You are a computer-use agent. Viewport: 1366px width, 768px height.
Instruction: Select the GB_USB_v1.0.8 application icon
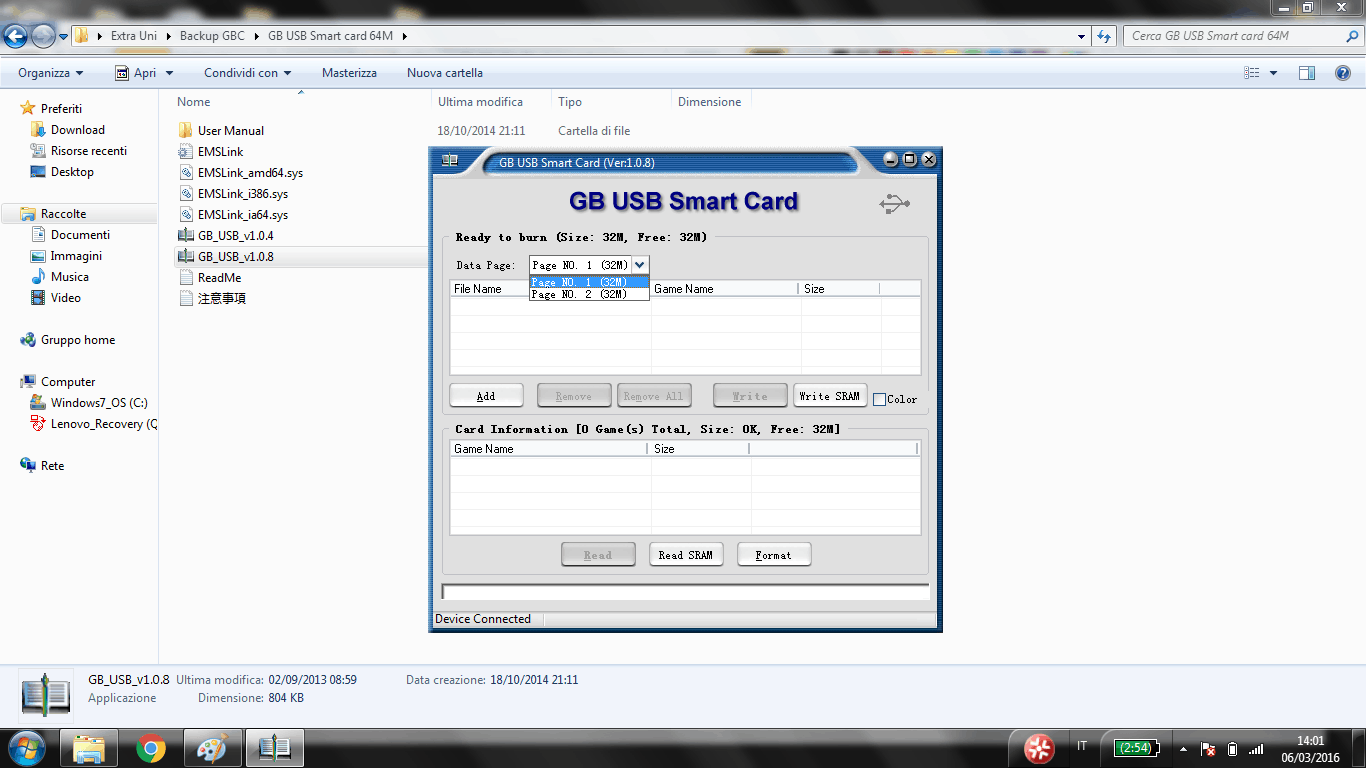[186, 257]
